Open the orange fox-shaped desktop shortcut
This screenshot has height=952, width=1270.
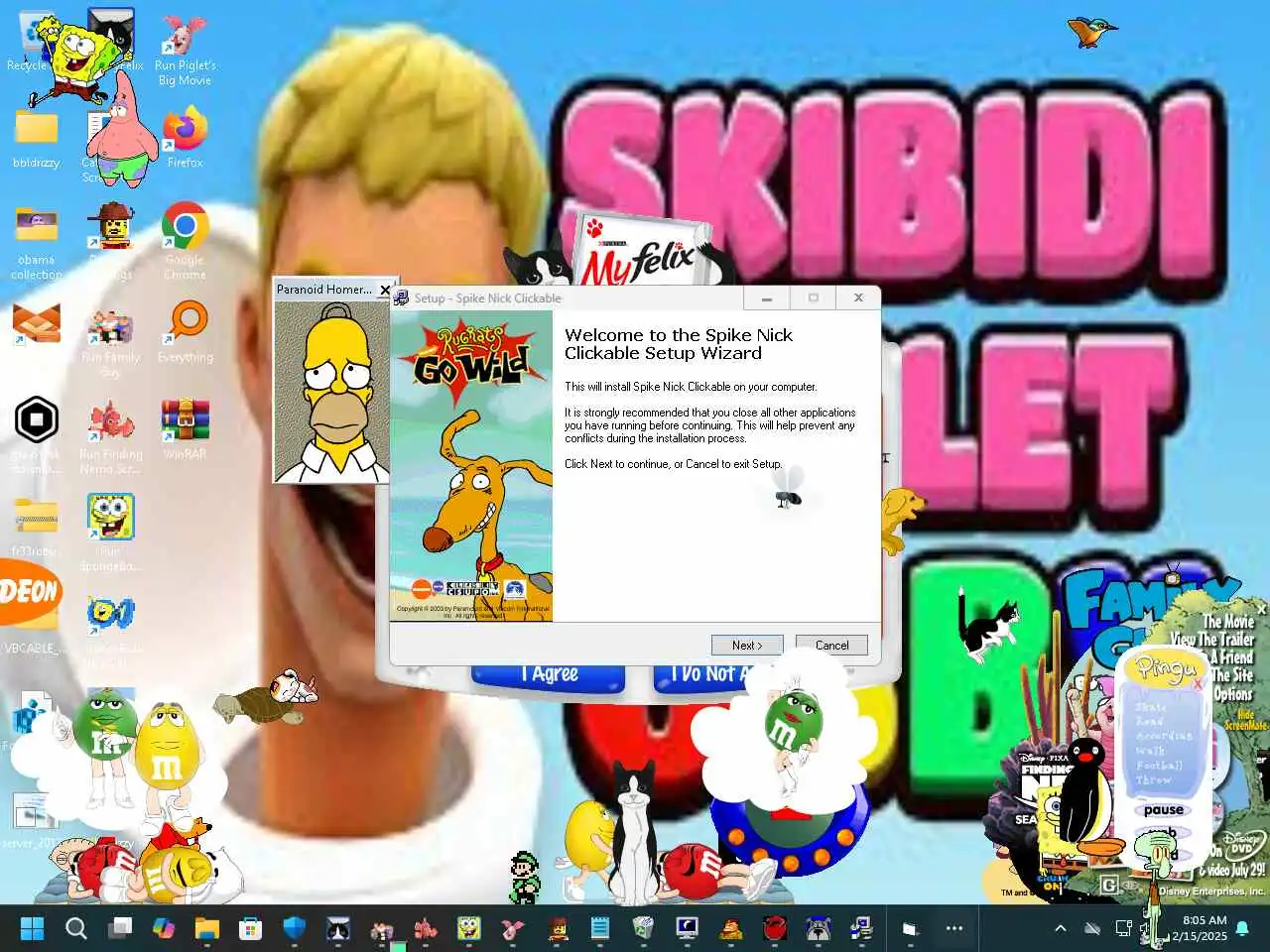click(37, 323)
